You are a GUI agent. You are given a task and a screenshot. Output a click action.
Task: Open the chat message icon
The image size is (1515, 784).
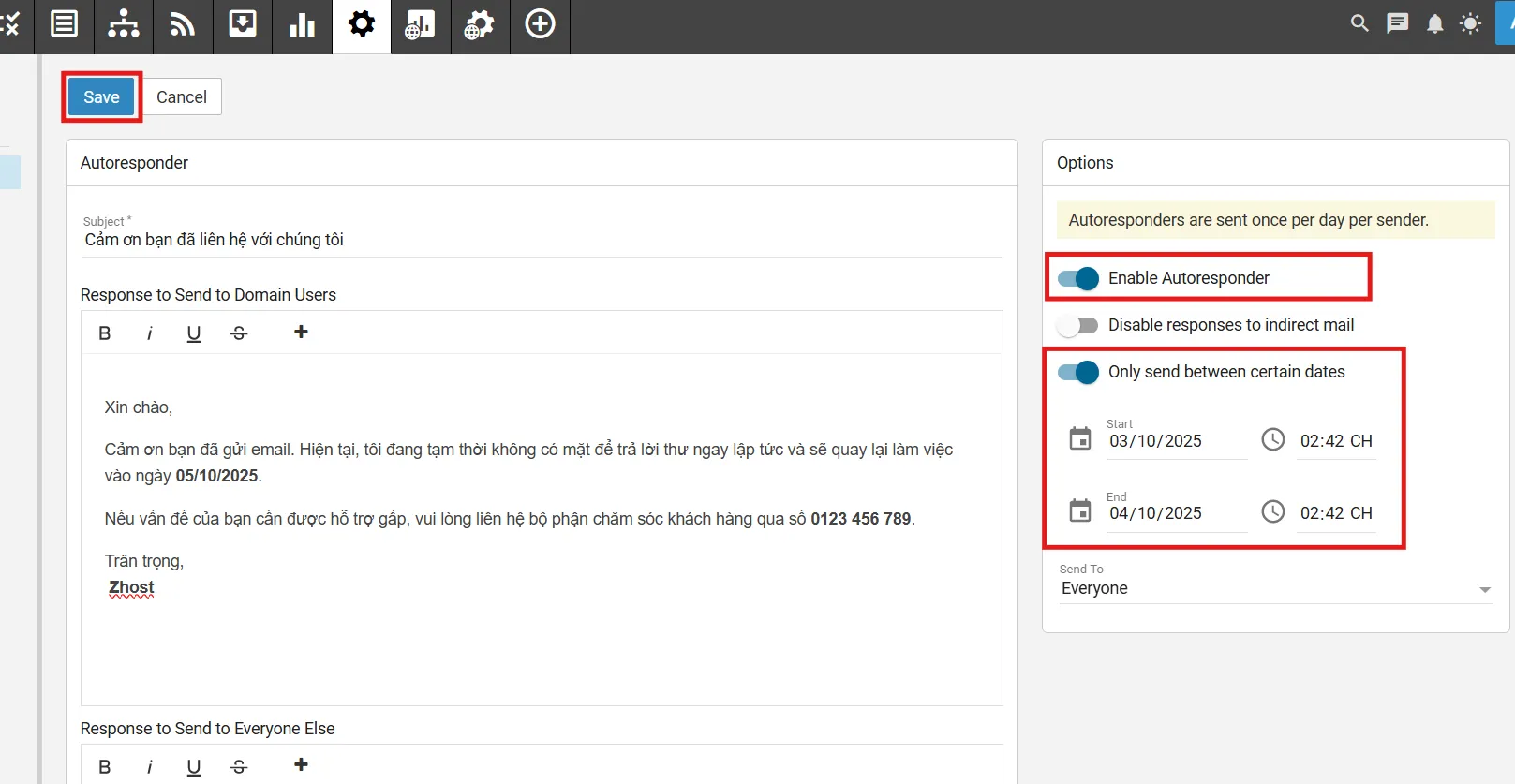click(1397, 23)
